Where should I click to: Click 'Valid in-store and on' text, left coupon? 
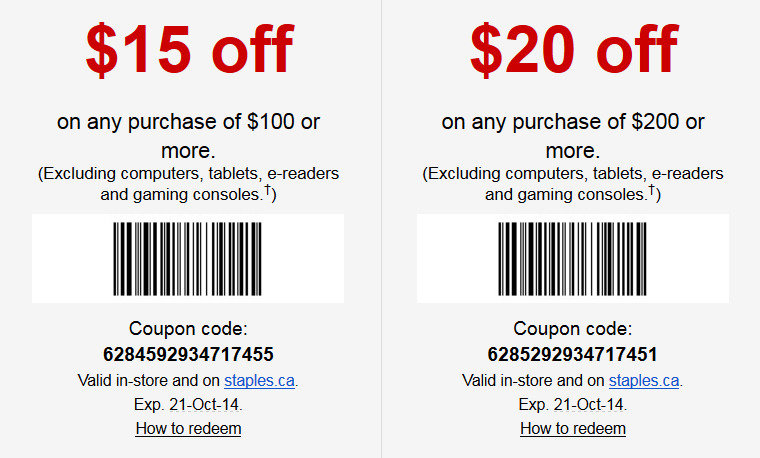149,381
